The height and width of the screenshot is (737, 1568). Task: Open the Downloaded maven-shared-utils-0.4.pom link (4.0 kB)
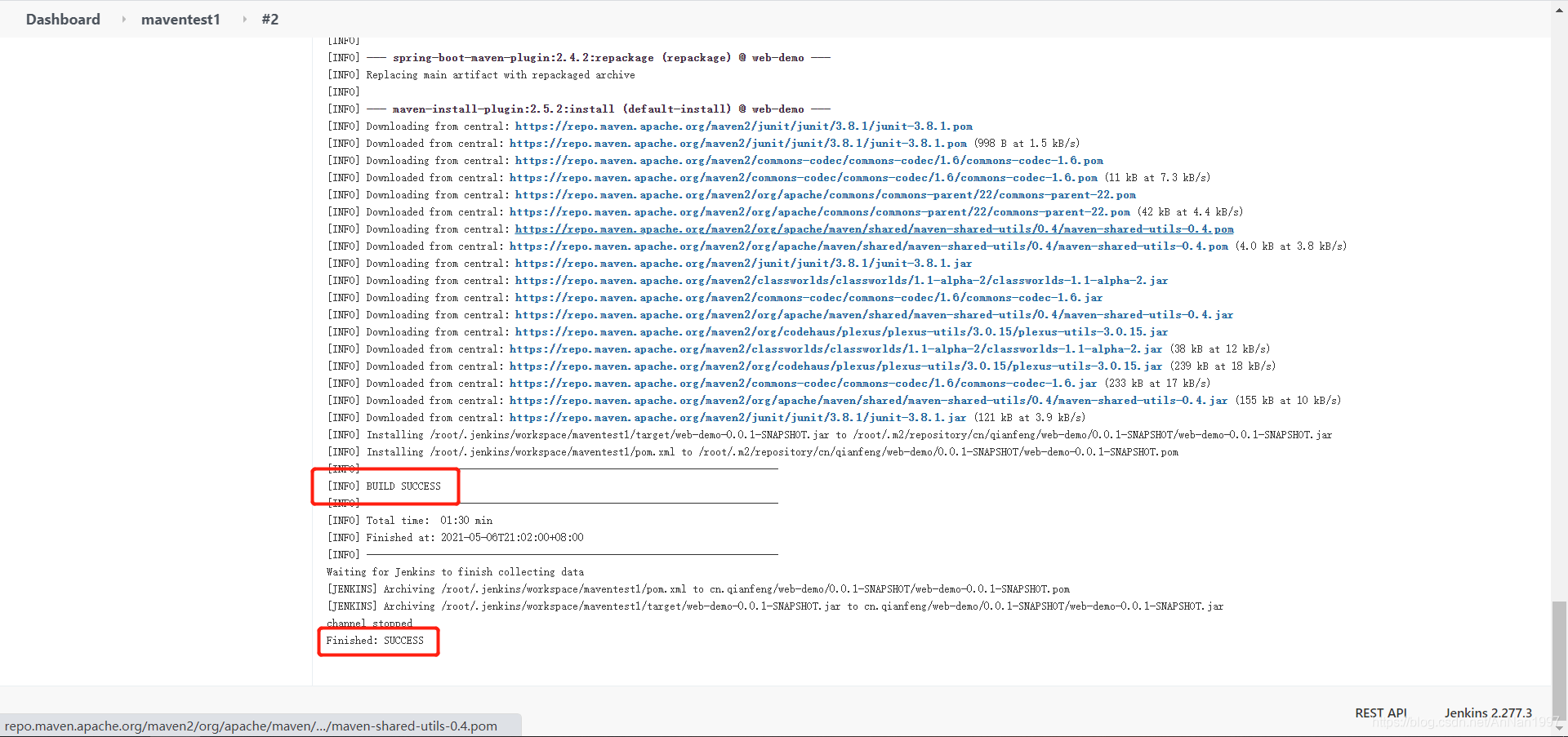click(x=869, y=246)
